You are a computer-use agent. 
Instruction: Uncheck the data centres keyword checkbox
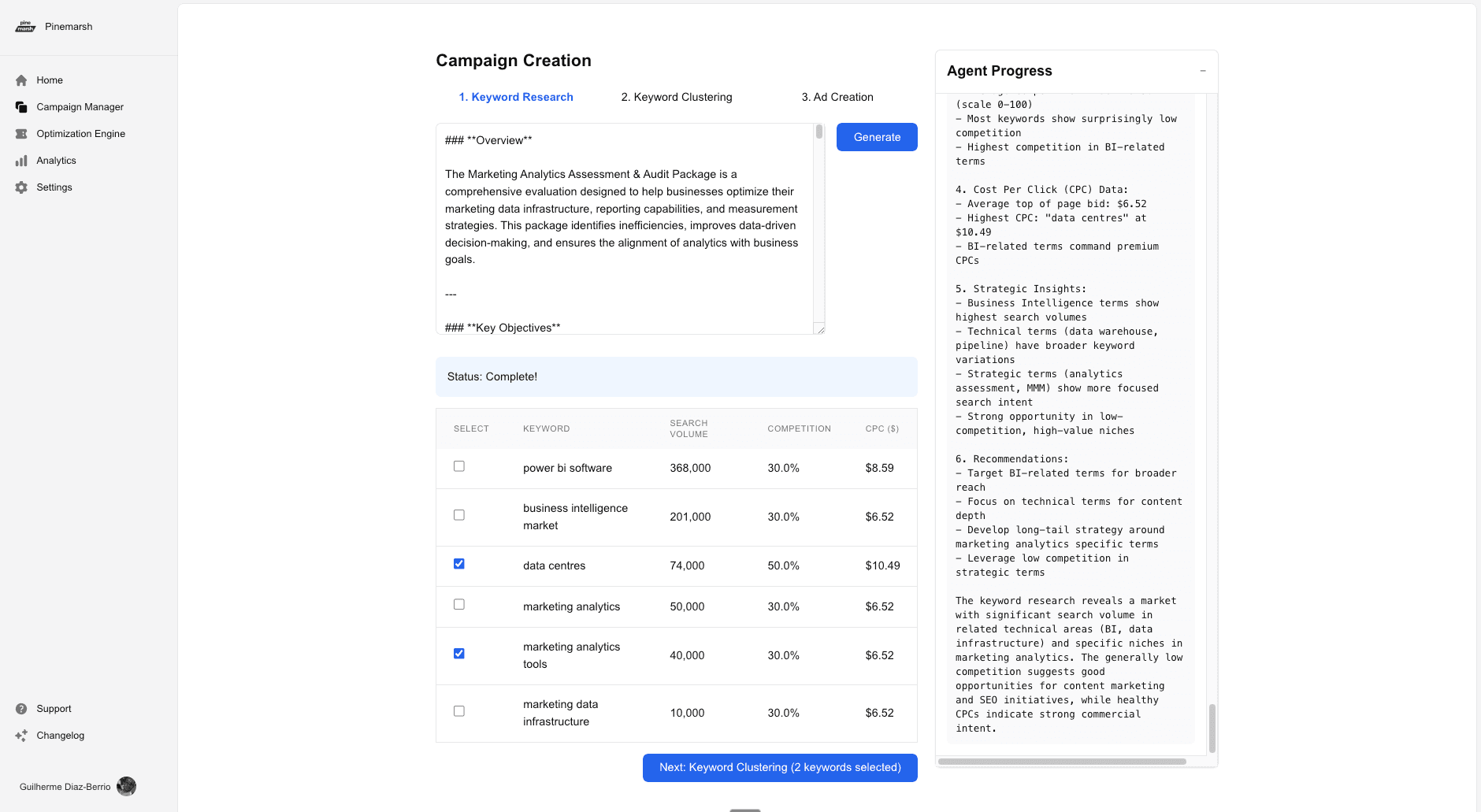point(459,564)
